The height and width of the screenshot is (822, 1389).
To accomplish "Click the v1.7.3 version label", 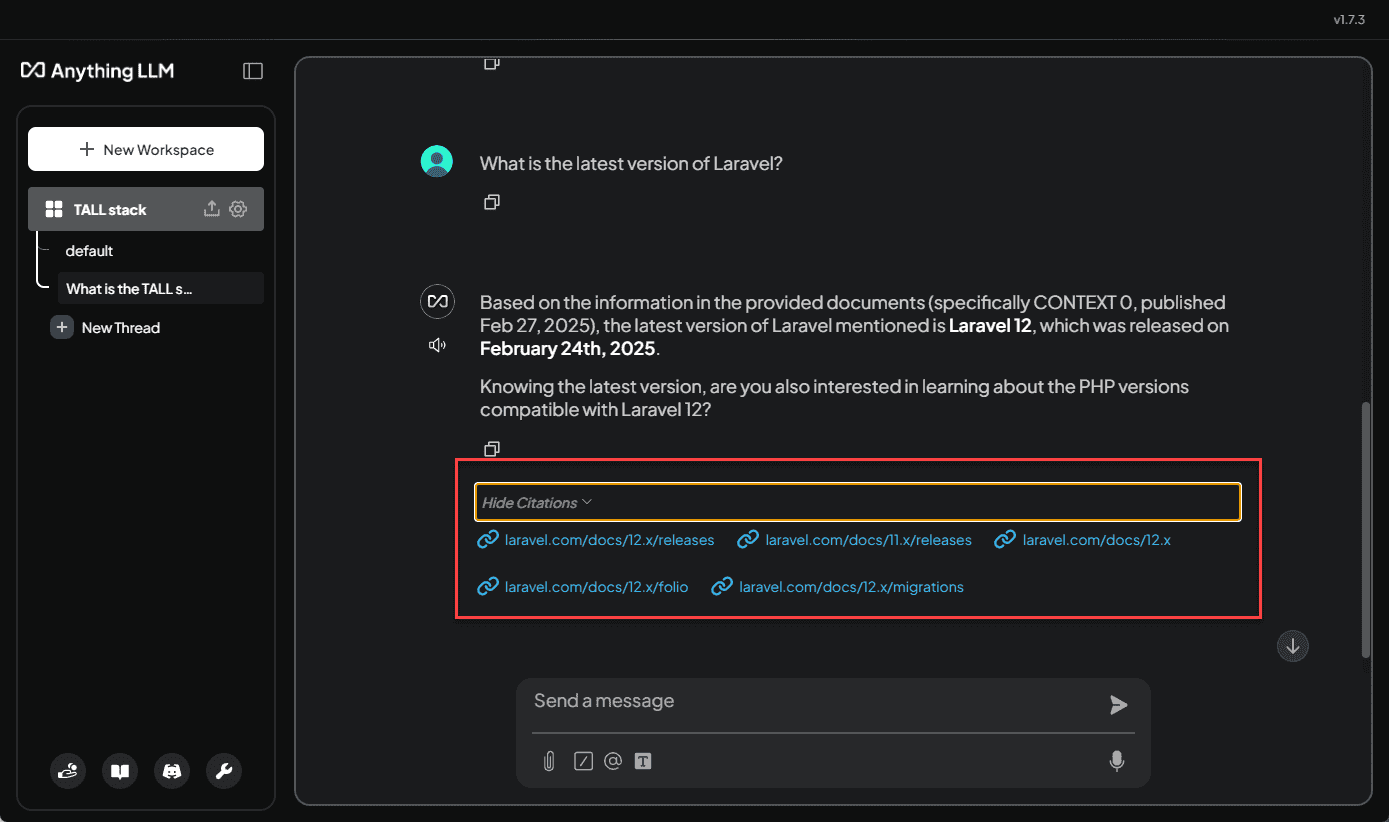I will click(x=1349, y=20).
